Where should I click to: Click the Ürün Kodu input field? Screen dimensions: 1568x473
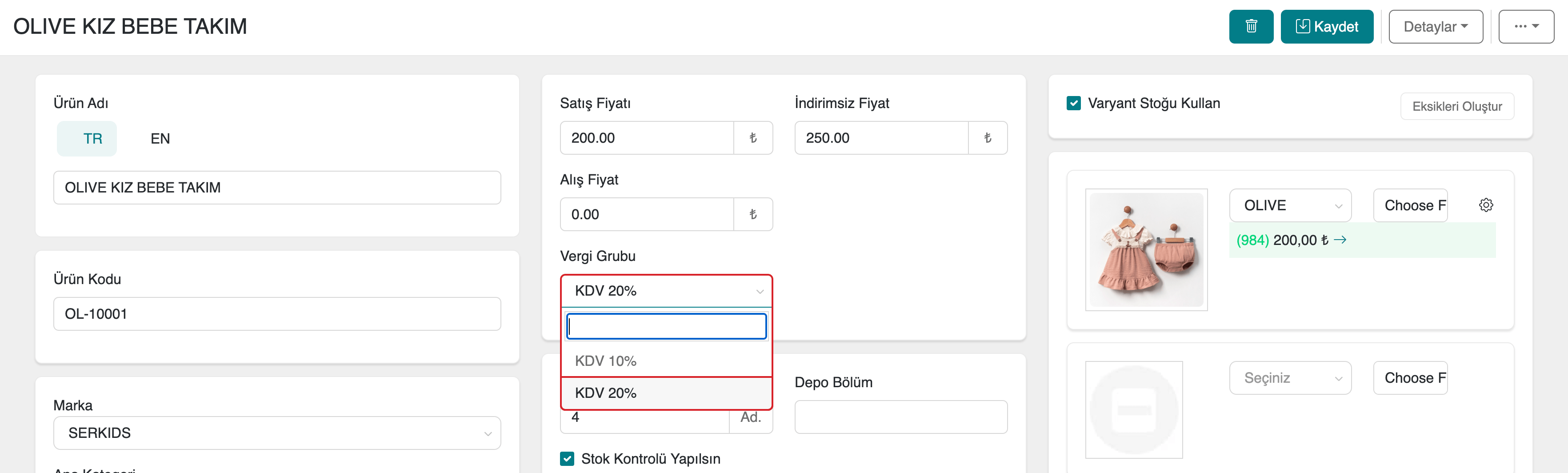[x=277, y=314]
